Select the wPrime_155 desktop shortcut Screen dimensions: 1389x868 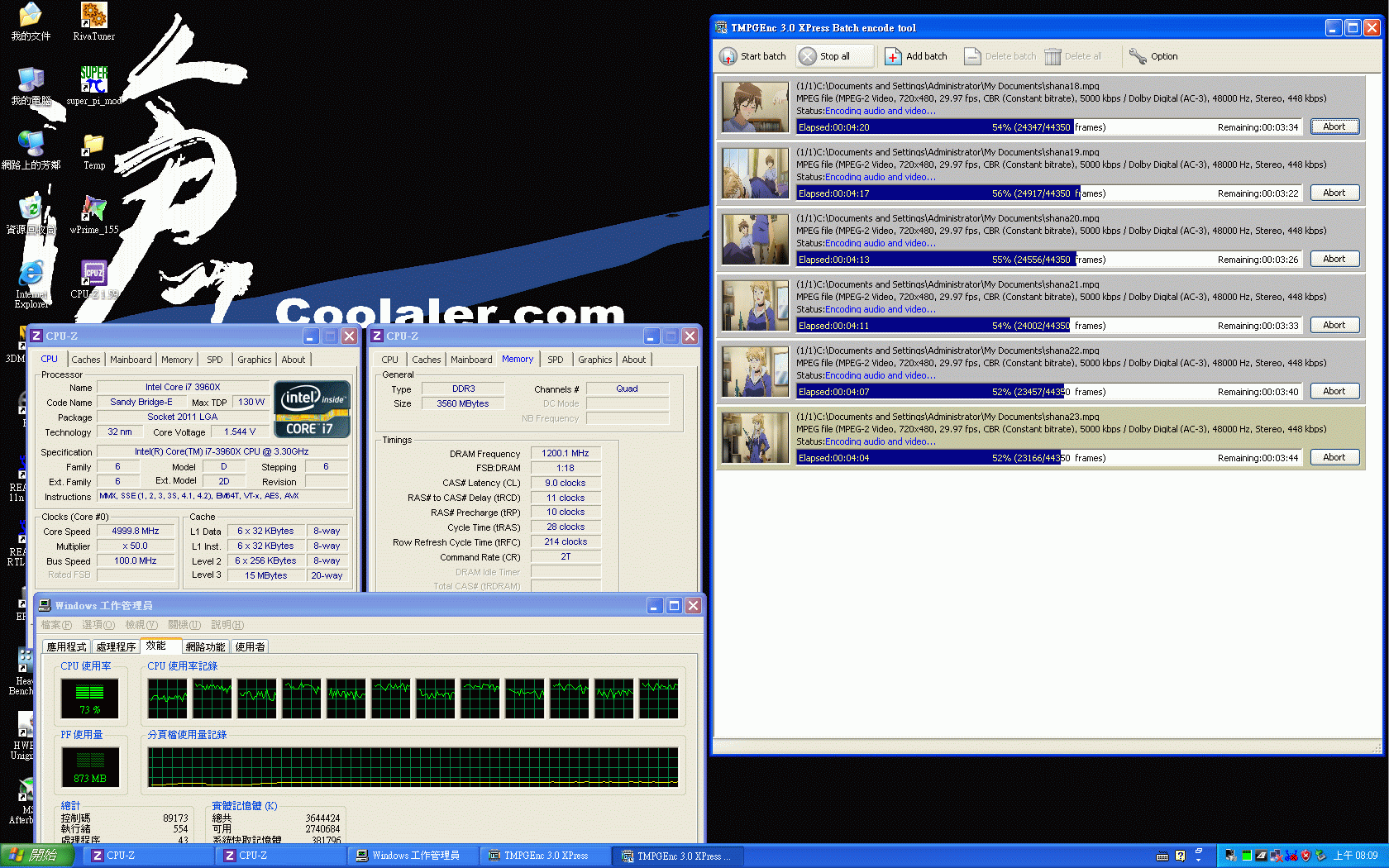(x=93, y=215)
